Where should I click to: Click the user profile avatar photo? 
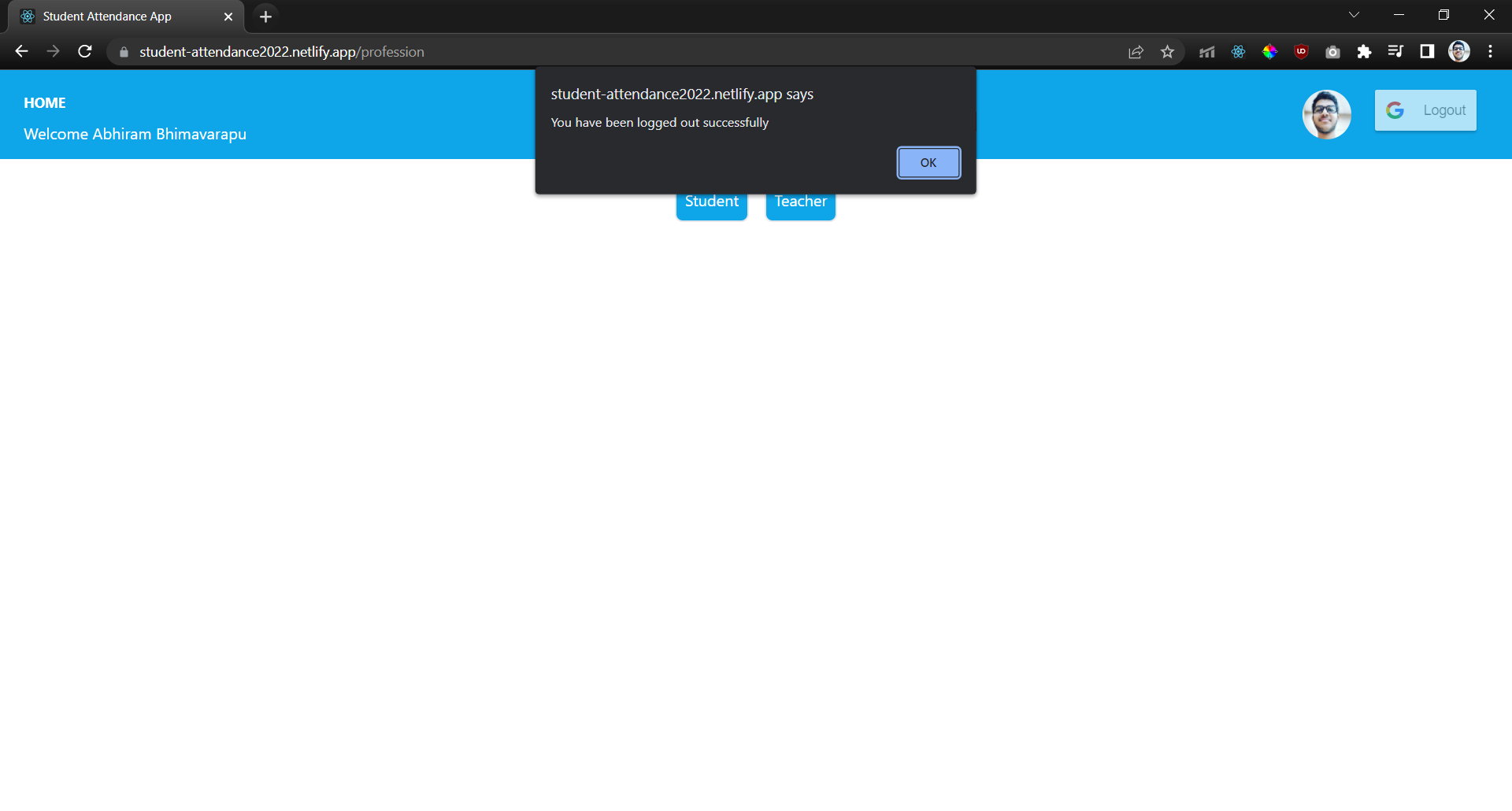[x=1326, y=114]
